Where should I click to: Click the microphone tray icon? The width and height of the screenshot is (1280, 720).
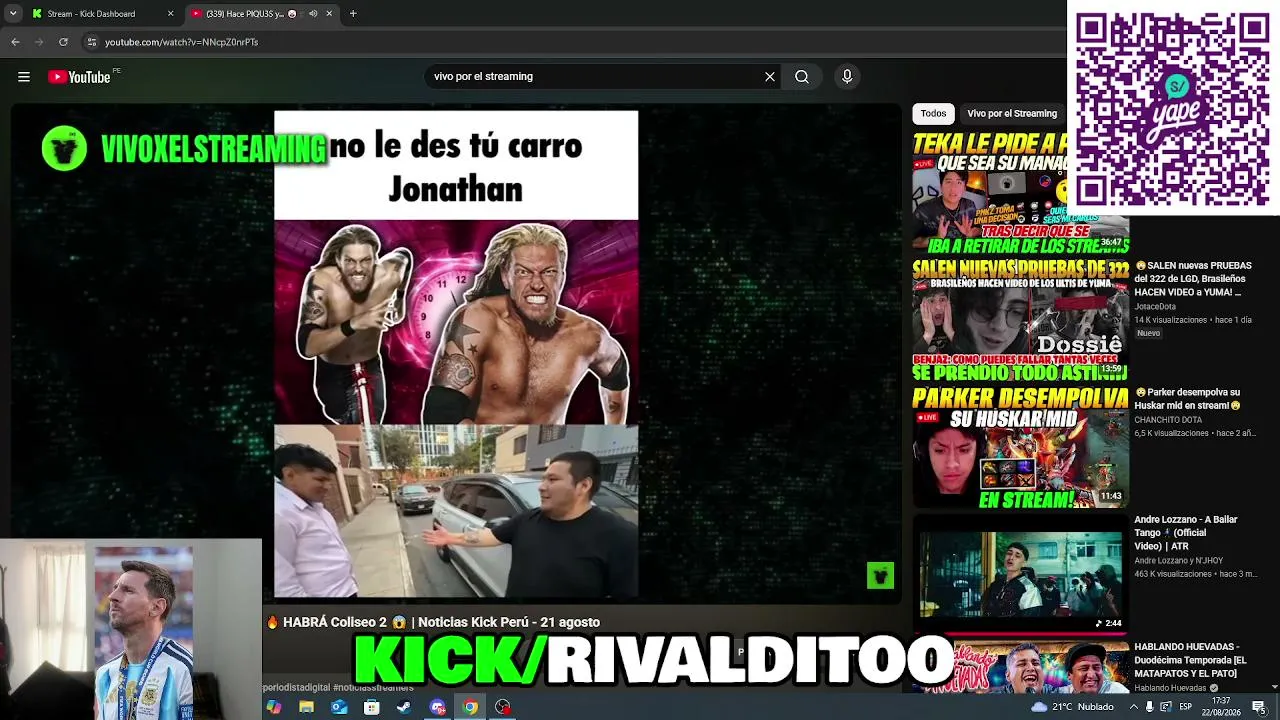click(x=1149, y=707)
